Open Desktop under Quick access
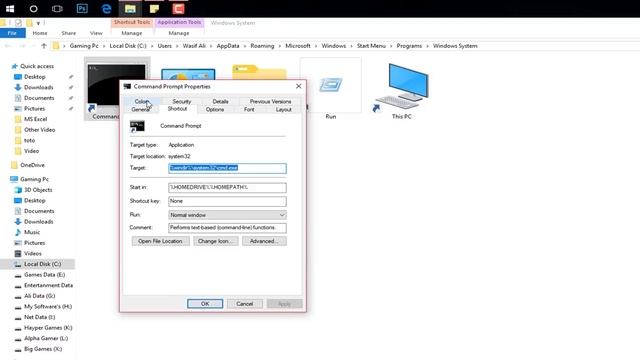The width and height of the screenshot is (640, 360). (x=35, y=77)
